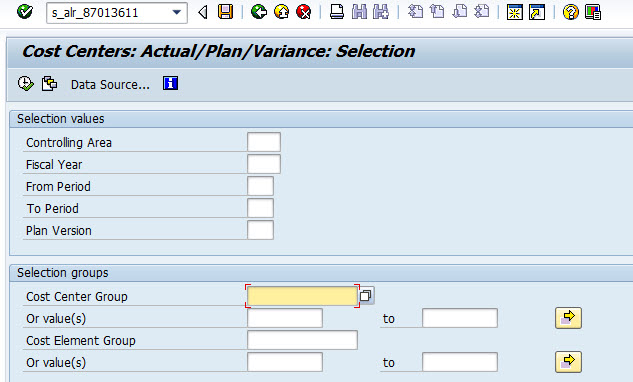Click the green checkmark Enter icon
The height and width of the screenshot is (382, 633).
tap(25, 12)
